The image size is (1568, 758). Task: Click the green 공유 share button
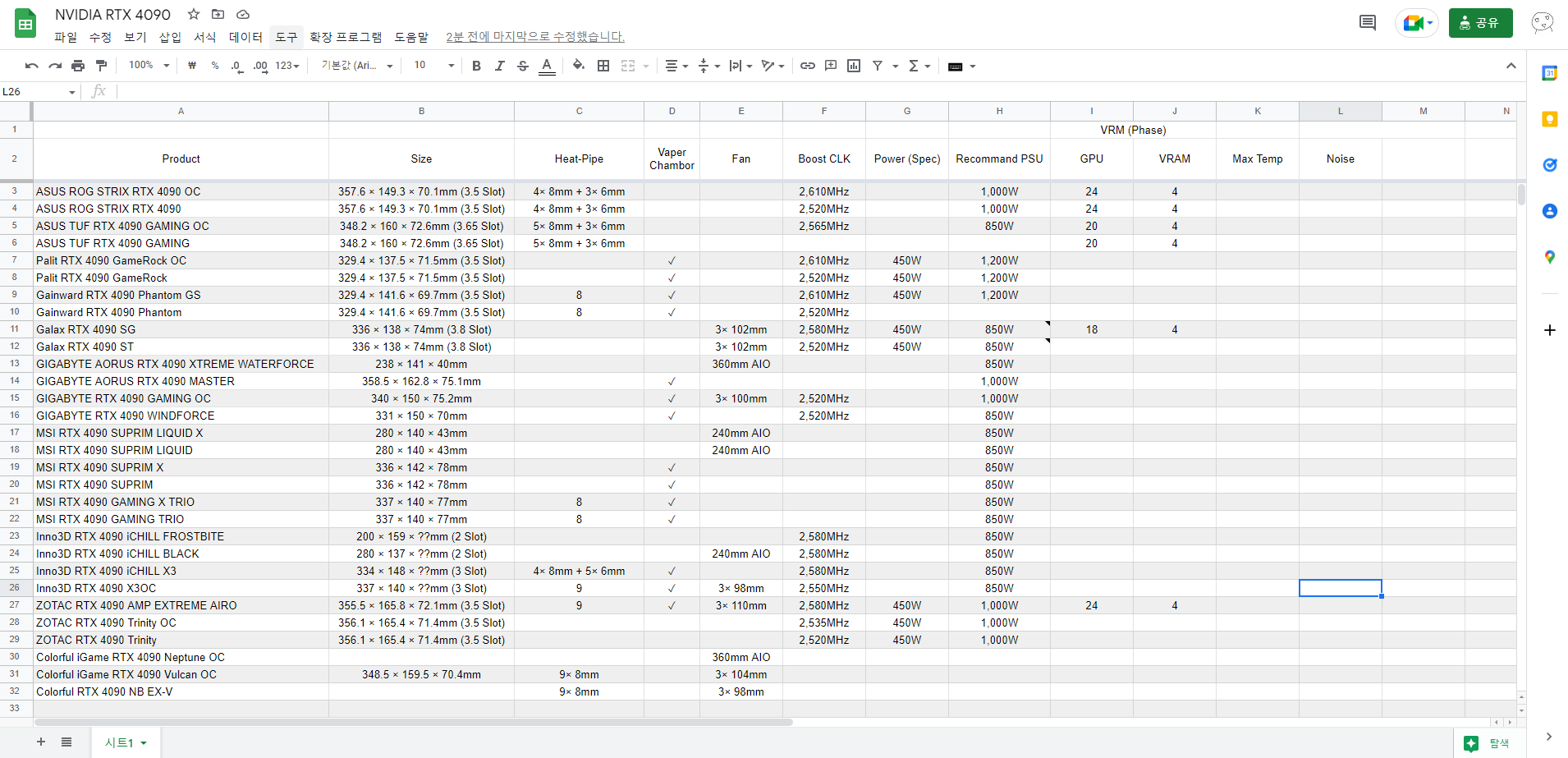[1480, 23]
